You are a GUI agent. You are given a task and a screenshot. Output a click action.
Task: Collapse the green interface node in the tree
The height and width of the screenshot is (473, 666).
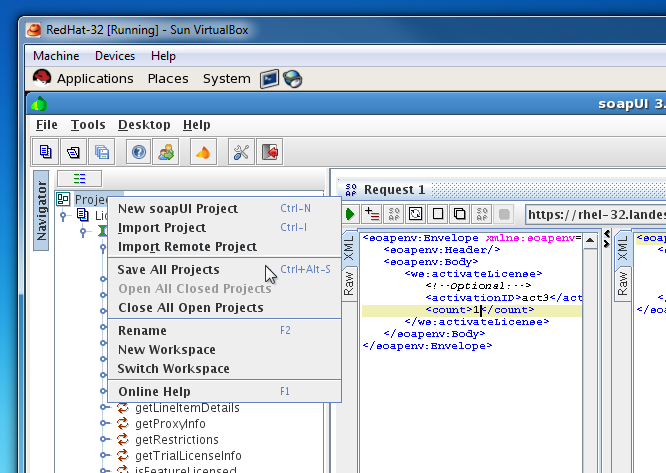(x=83, y=232)
